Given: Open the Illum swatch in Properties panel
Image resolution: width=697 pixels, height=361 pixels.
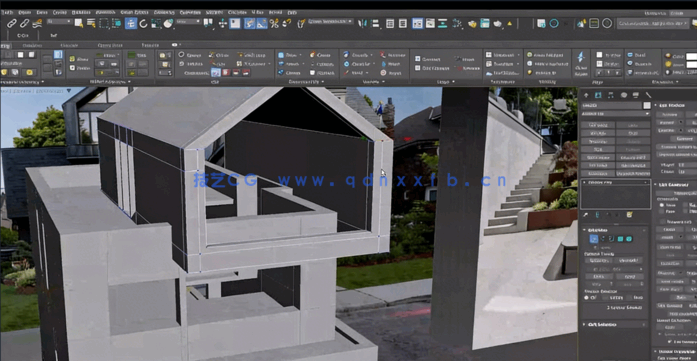Looking at the screenshot, I should pos(691,65).
